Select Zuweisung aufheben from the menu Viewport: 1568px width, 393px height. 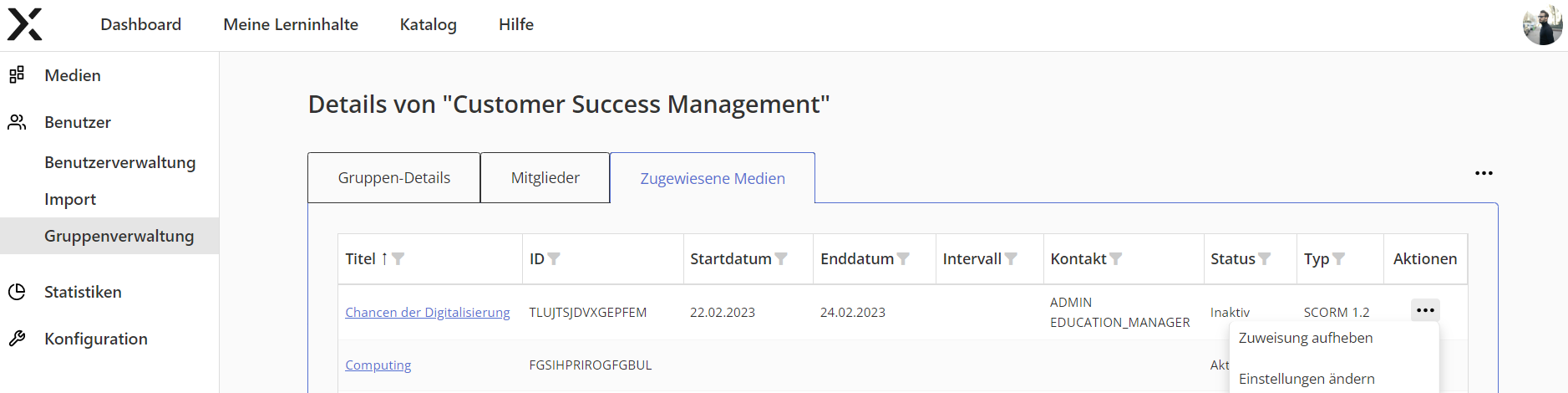[1306, 338]
